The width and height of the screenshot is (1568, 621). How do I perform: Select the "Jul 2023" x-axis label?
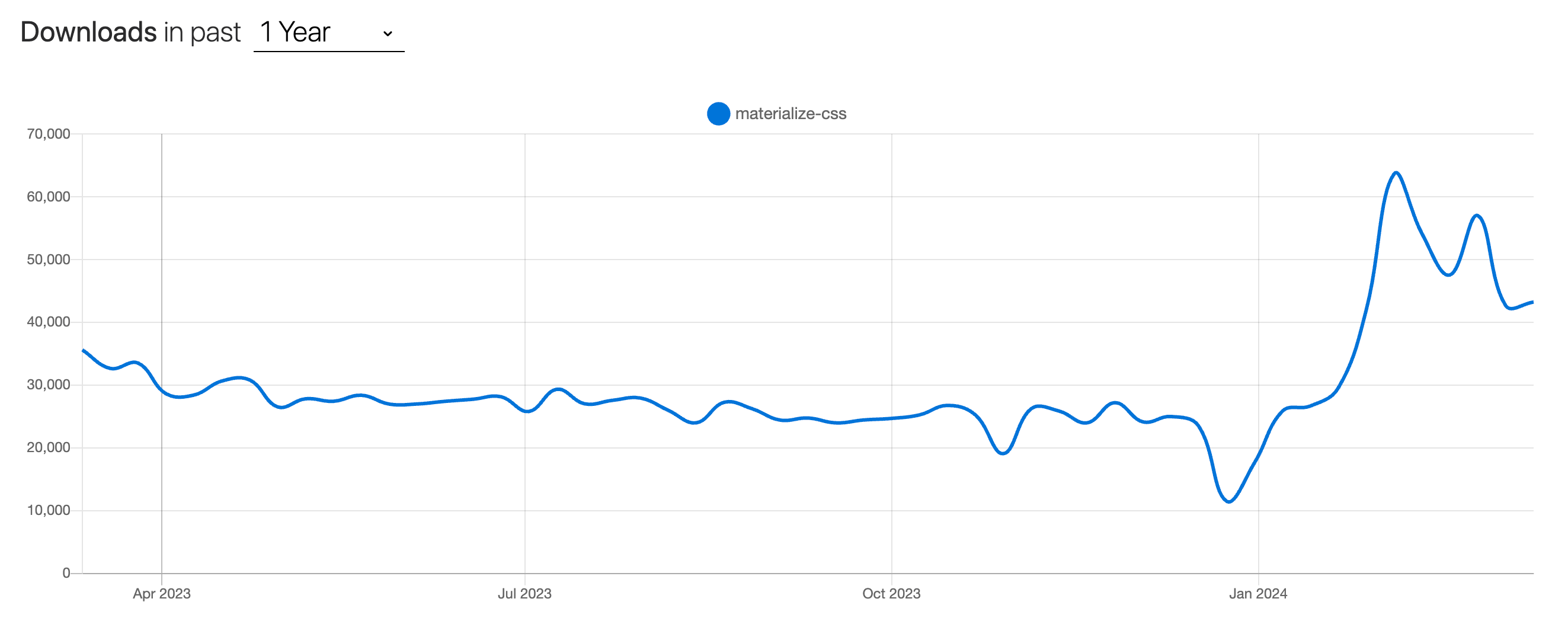pyautogui.click(x=524, y=594)
